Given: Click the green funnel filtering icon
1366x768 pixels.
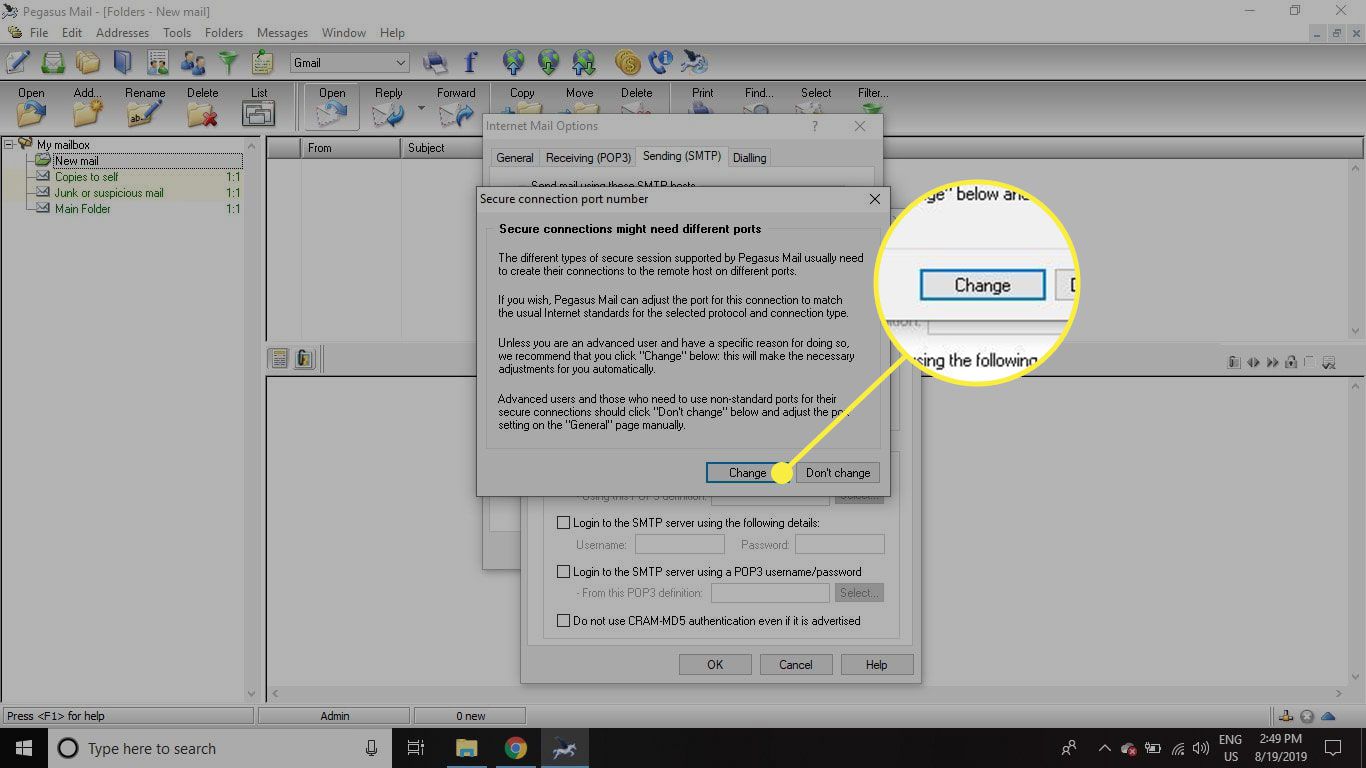Looking at the screenshot, I should pyautogui.click(x=229, y=62).
